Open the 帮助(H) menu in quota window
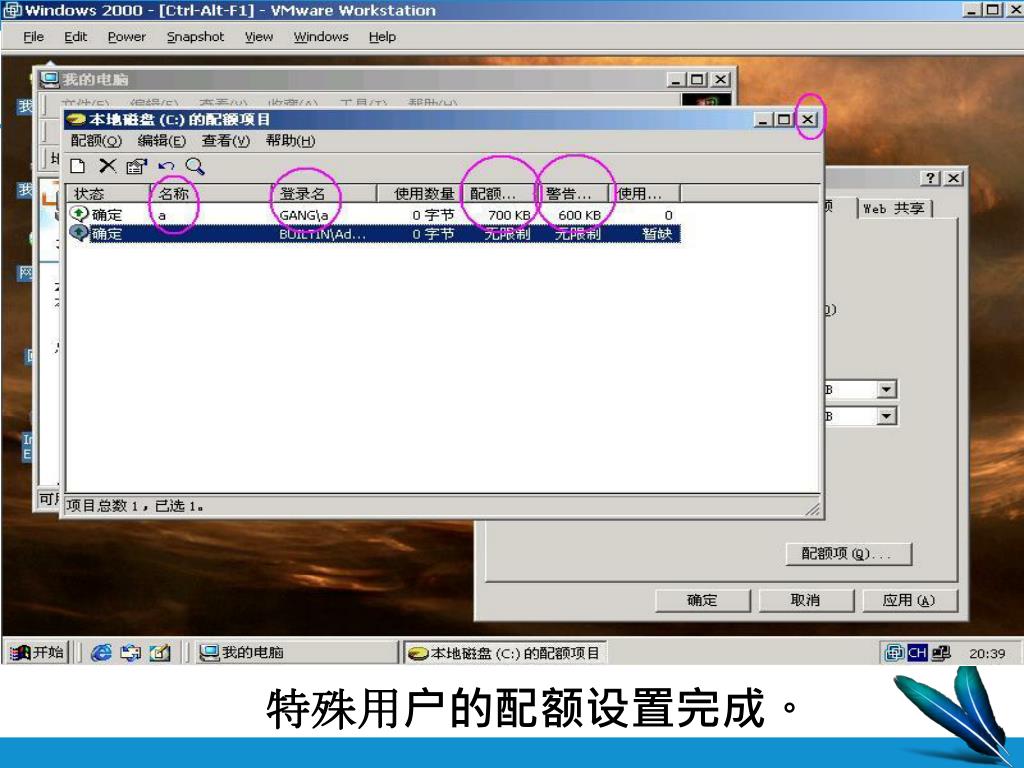This screenshot has height=768, width=1024. click(x=290, y=141)
